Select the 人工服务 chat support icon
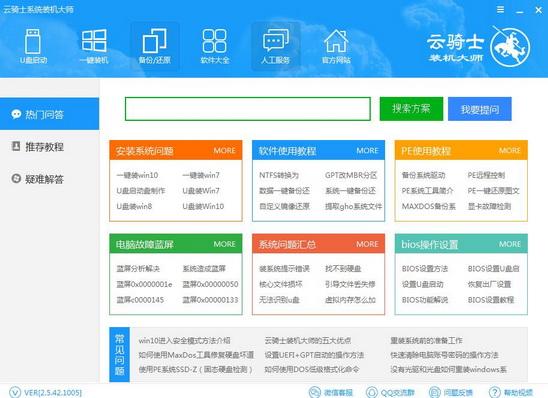This screenshot has width=548, height=398. pos(275,41)
